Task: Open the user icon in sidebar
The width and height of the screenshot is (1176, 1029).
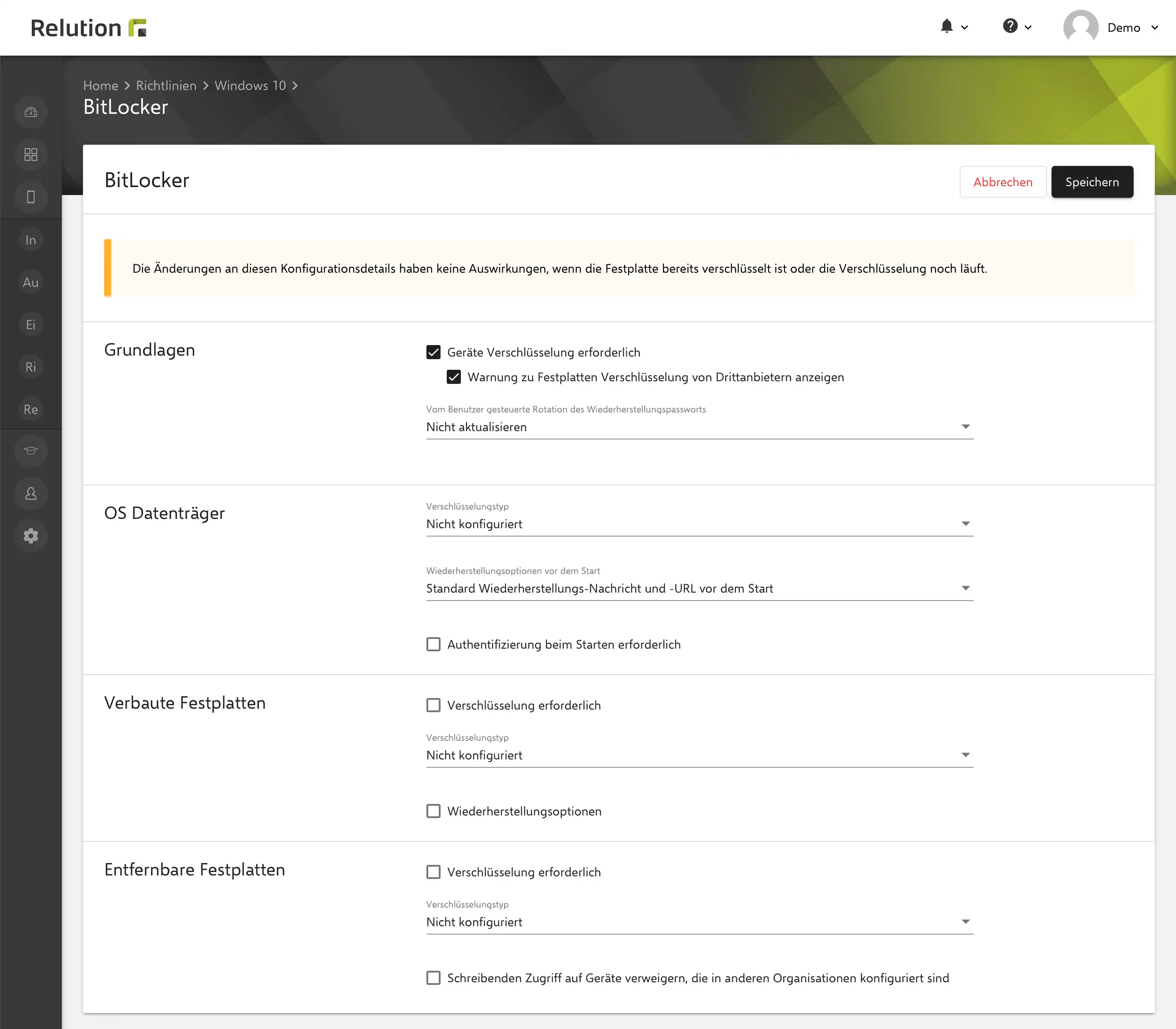Action: tap(31, 494)
